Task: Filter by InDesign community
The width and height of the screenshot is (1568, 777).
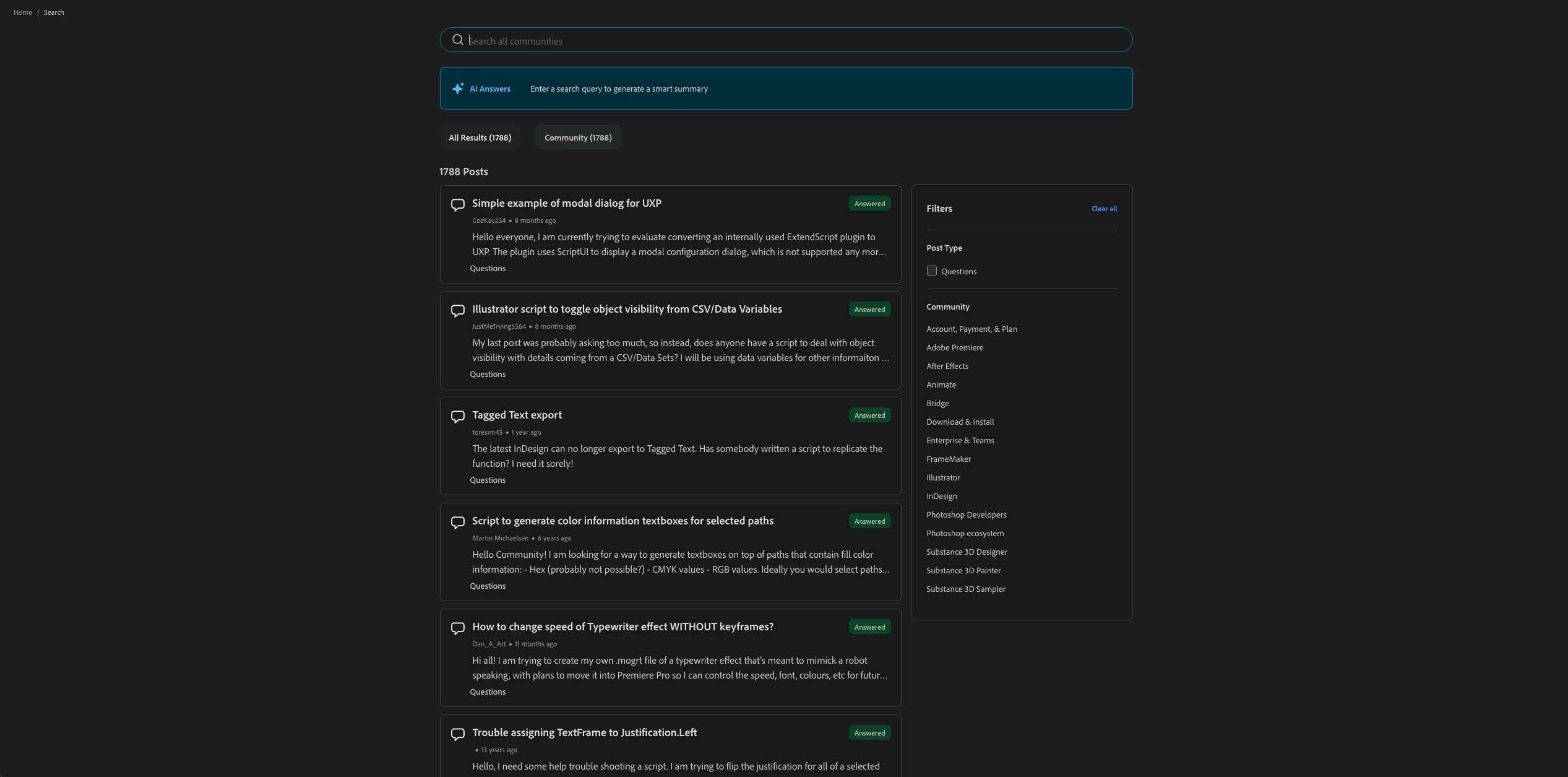Action: [x=941, y=497]
